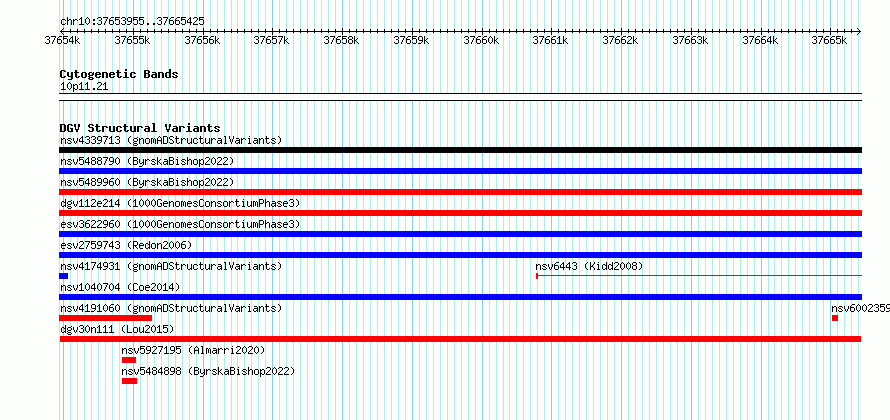This screenshot has width=890, height=420.
Task: Open nsv5484898 (ByrskaBishop2022) label
Action: coord(208,371)
